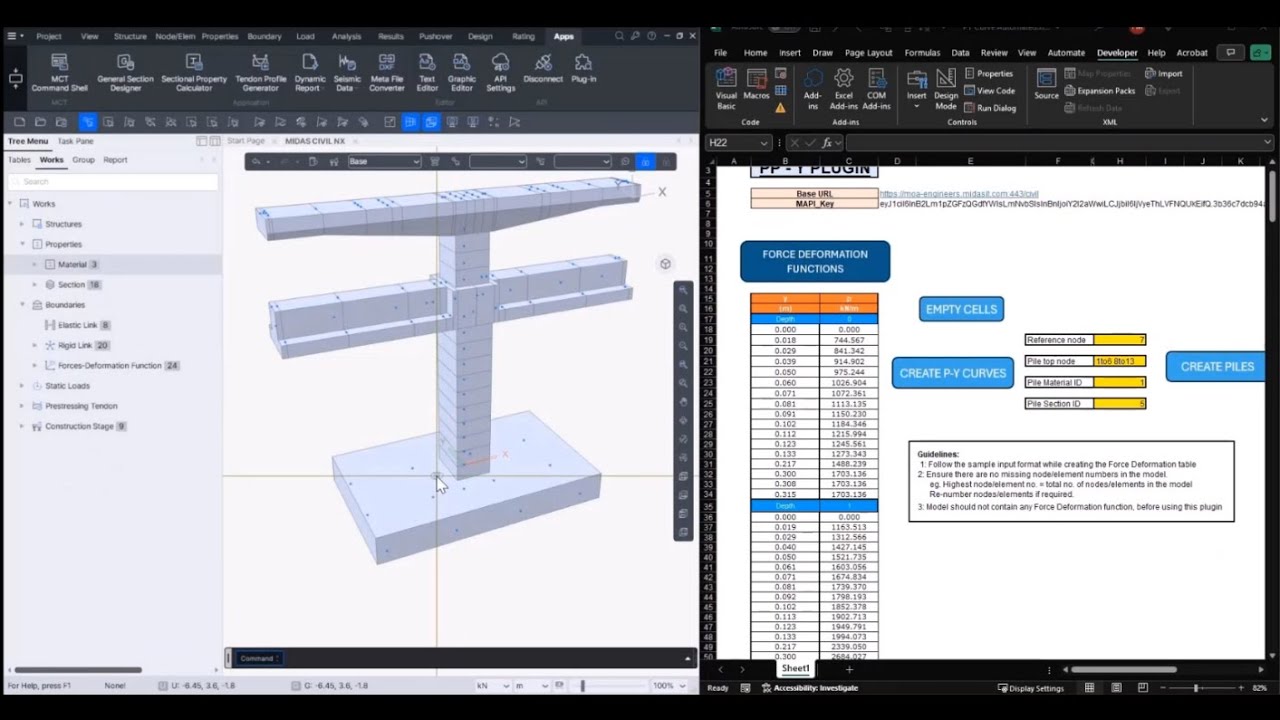Open the Automate tab in Excel

1066,53
